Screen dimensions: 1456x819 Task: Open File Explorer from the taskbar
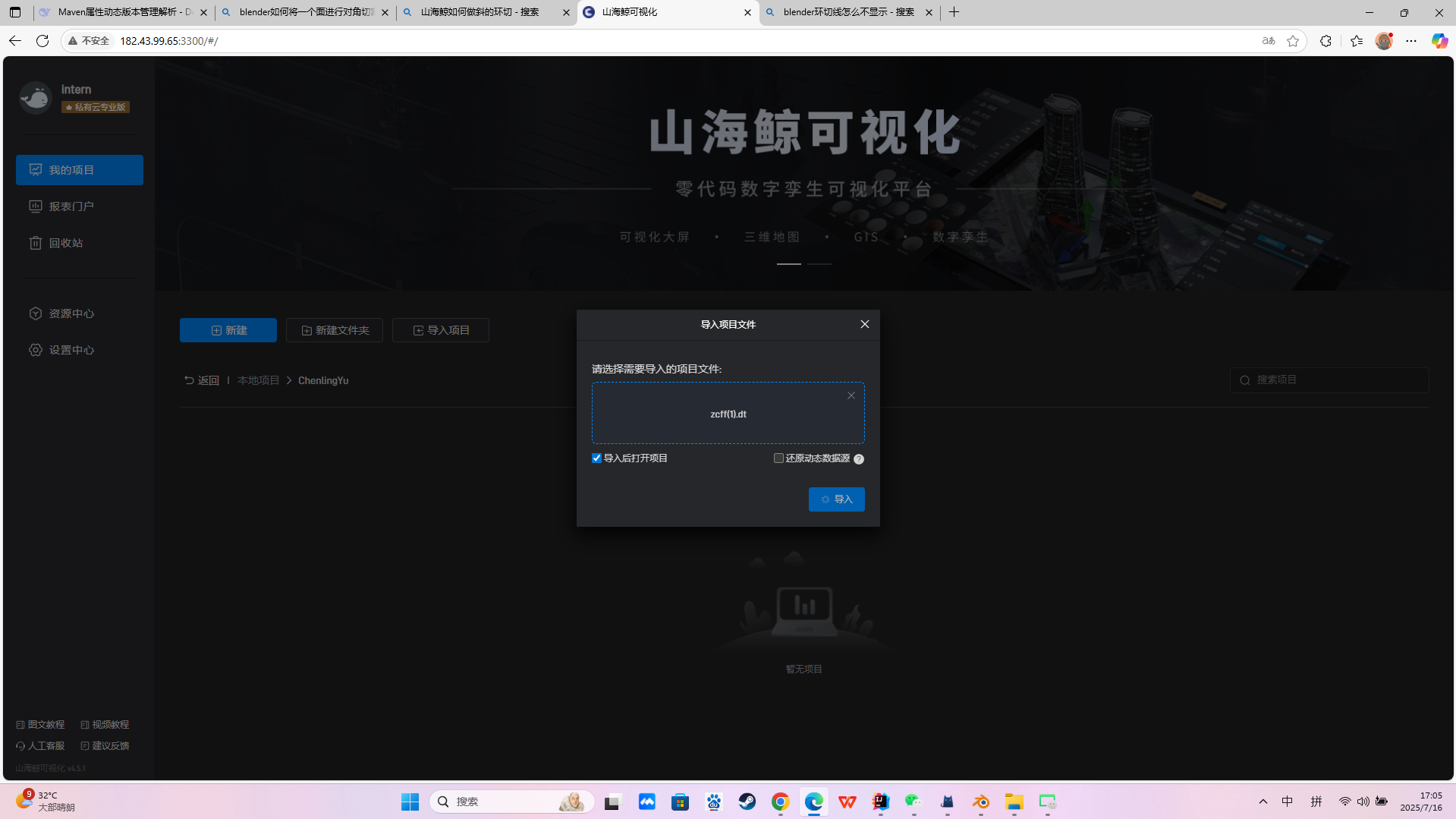[1014, 802]
